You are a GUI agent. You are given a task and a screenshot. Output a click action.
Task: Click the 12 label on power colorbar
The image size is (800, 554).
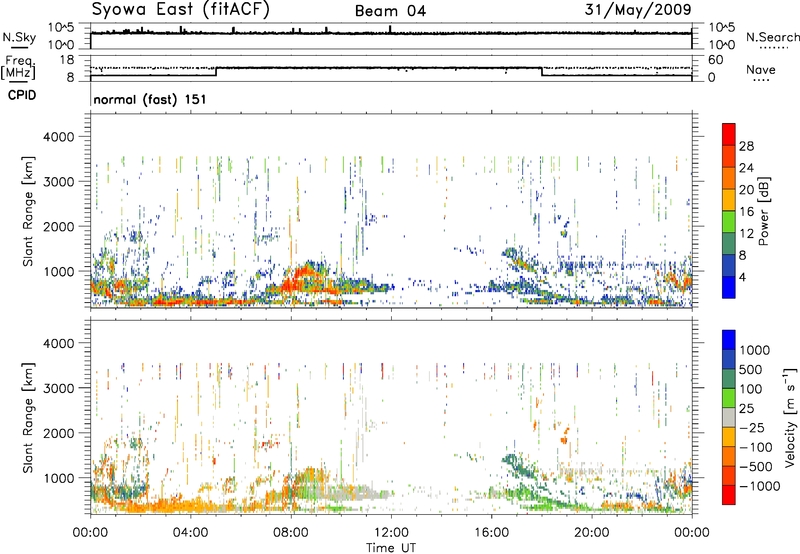(746, 233)
